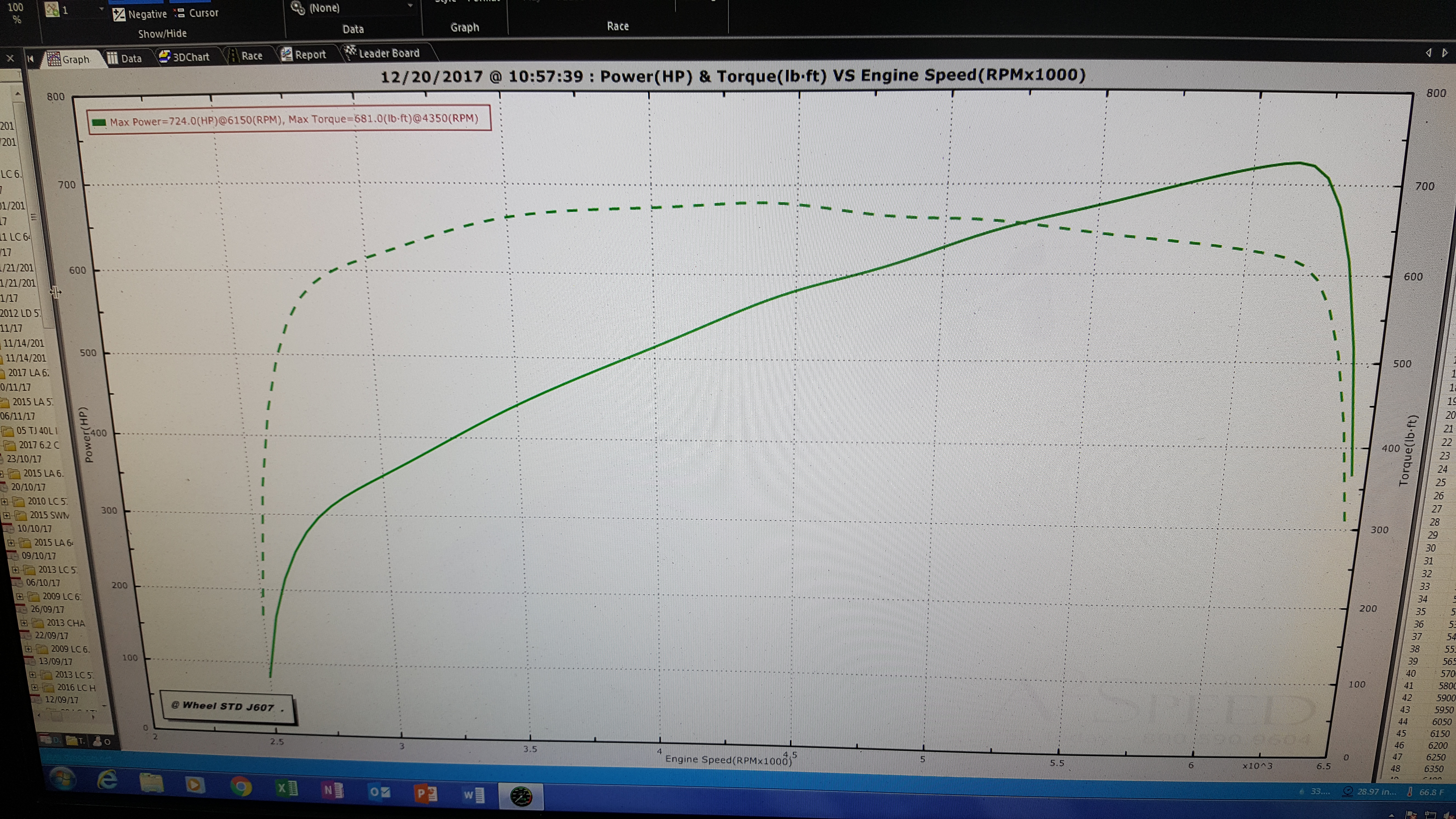1456x819 pixels.
Task: Expand the 2015 SWM folder
Action: (x=7, y=516)
